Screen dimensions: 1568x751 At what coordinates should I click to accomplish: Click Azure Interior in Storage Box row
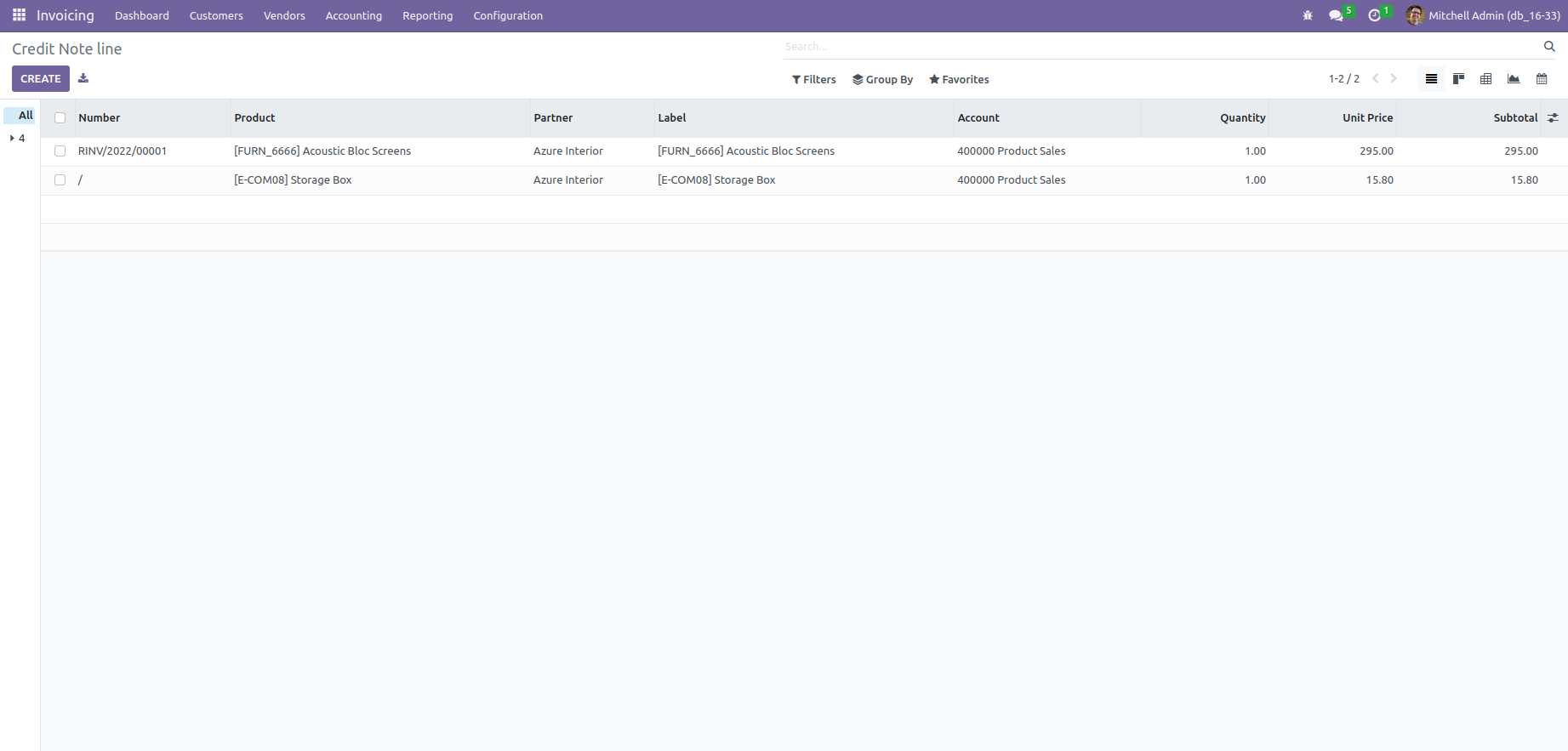[568, 180]
